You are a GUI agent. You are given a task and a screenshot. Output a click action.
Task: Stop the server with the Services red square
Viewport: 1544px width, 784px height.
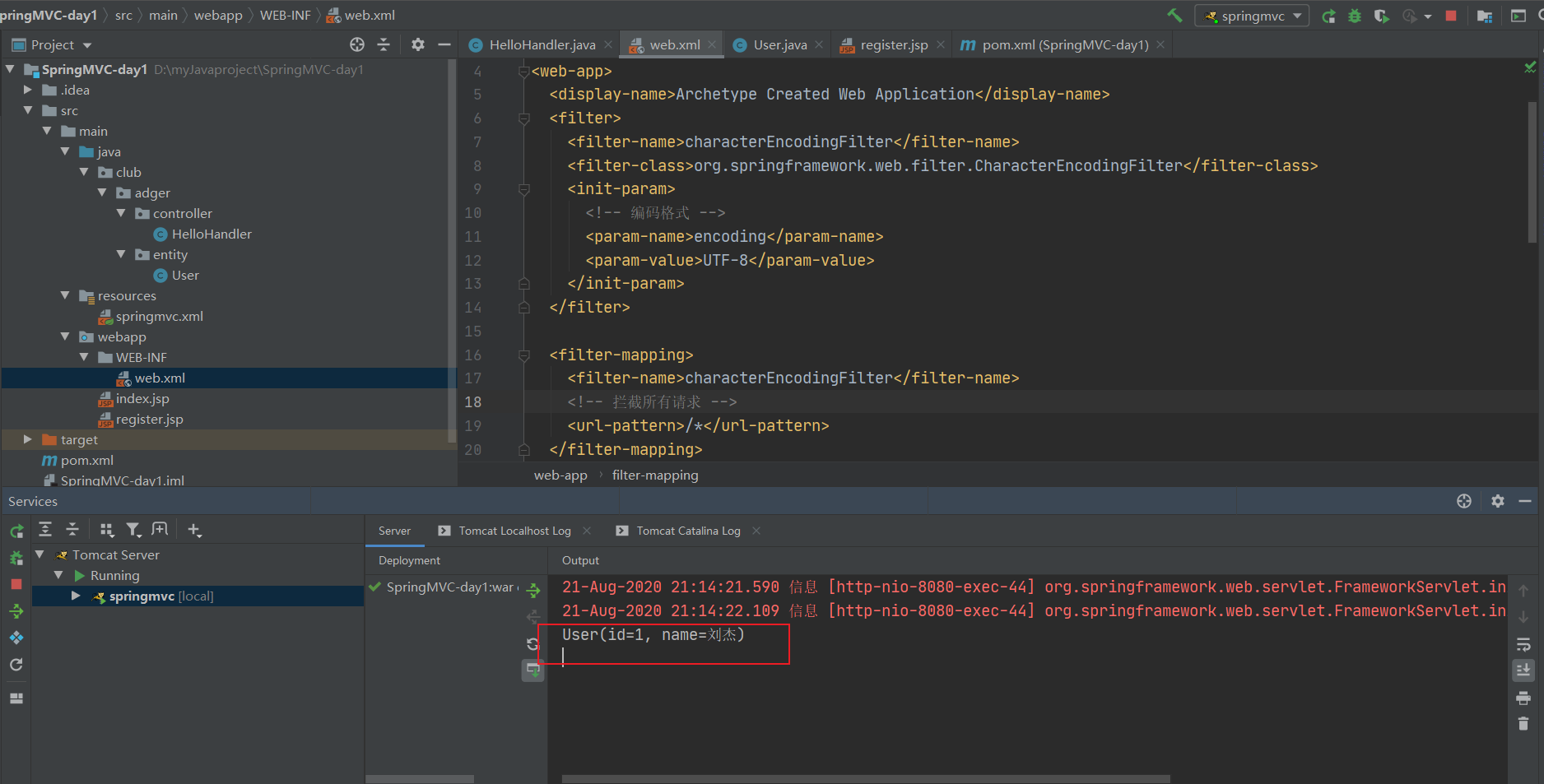tap(16, 584)
